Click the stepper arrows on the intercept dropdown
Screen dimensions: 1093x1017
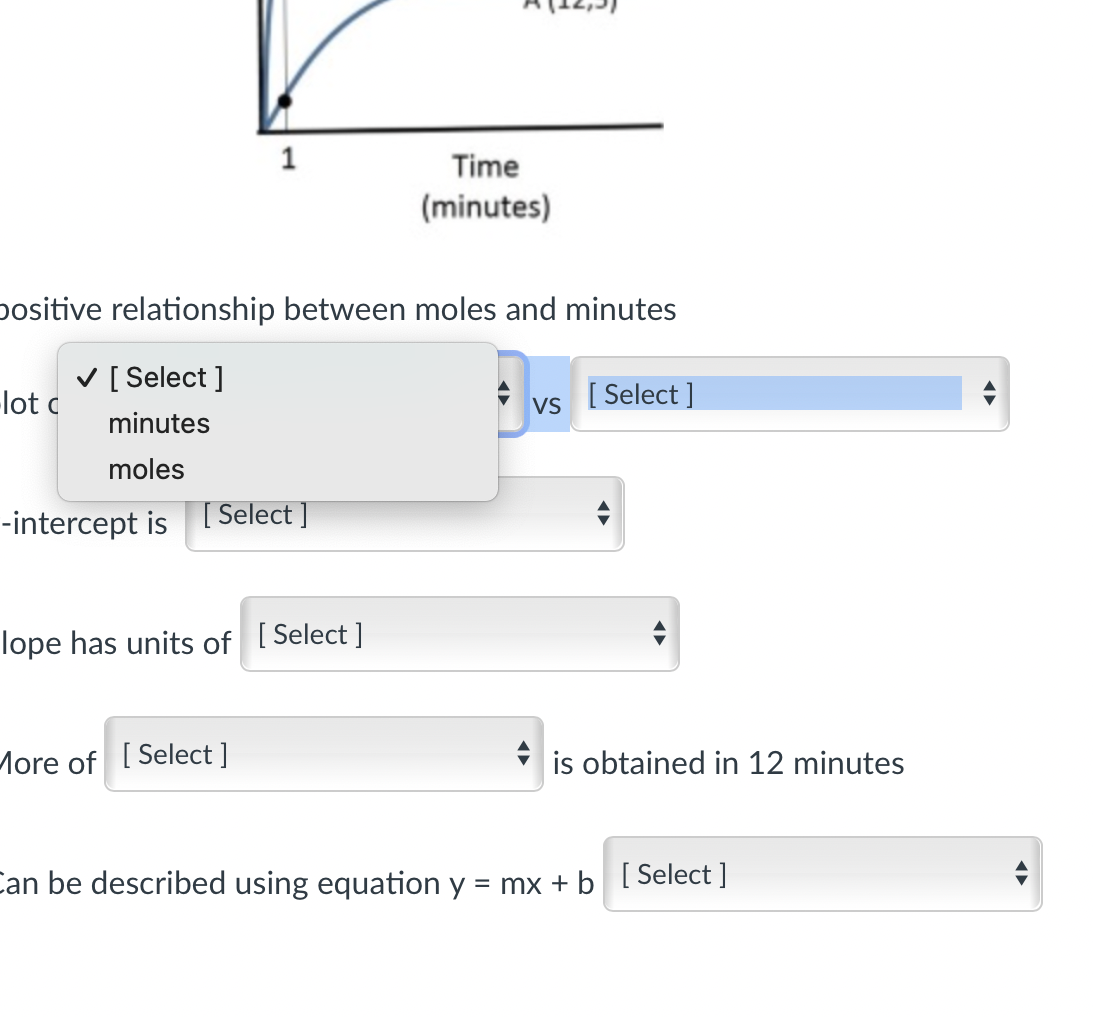coord(603,514)
